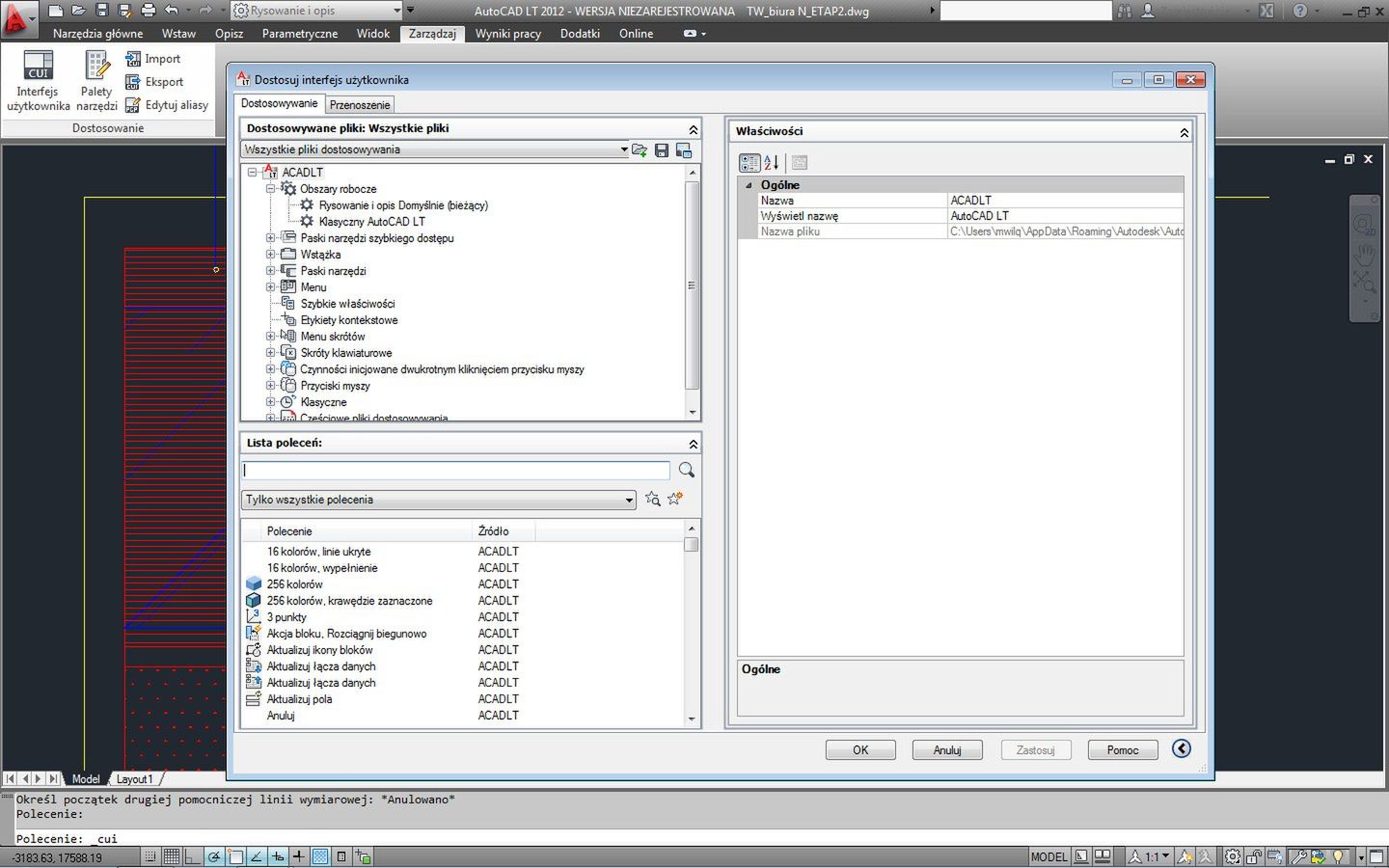The width and height of the screenshot is (1389, 868).
Task: Toggle Dynamic input in the status bar
Action: [x=278, y=856]
